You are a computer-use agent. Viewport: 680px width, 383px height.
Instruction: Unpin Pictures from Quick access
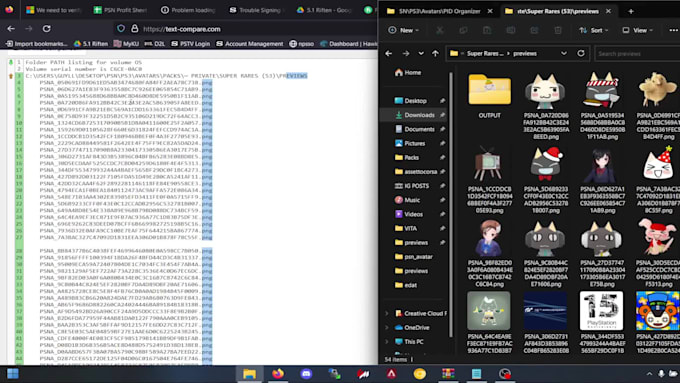(x=442, y=143)
